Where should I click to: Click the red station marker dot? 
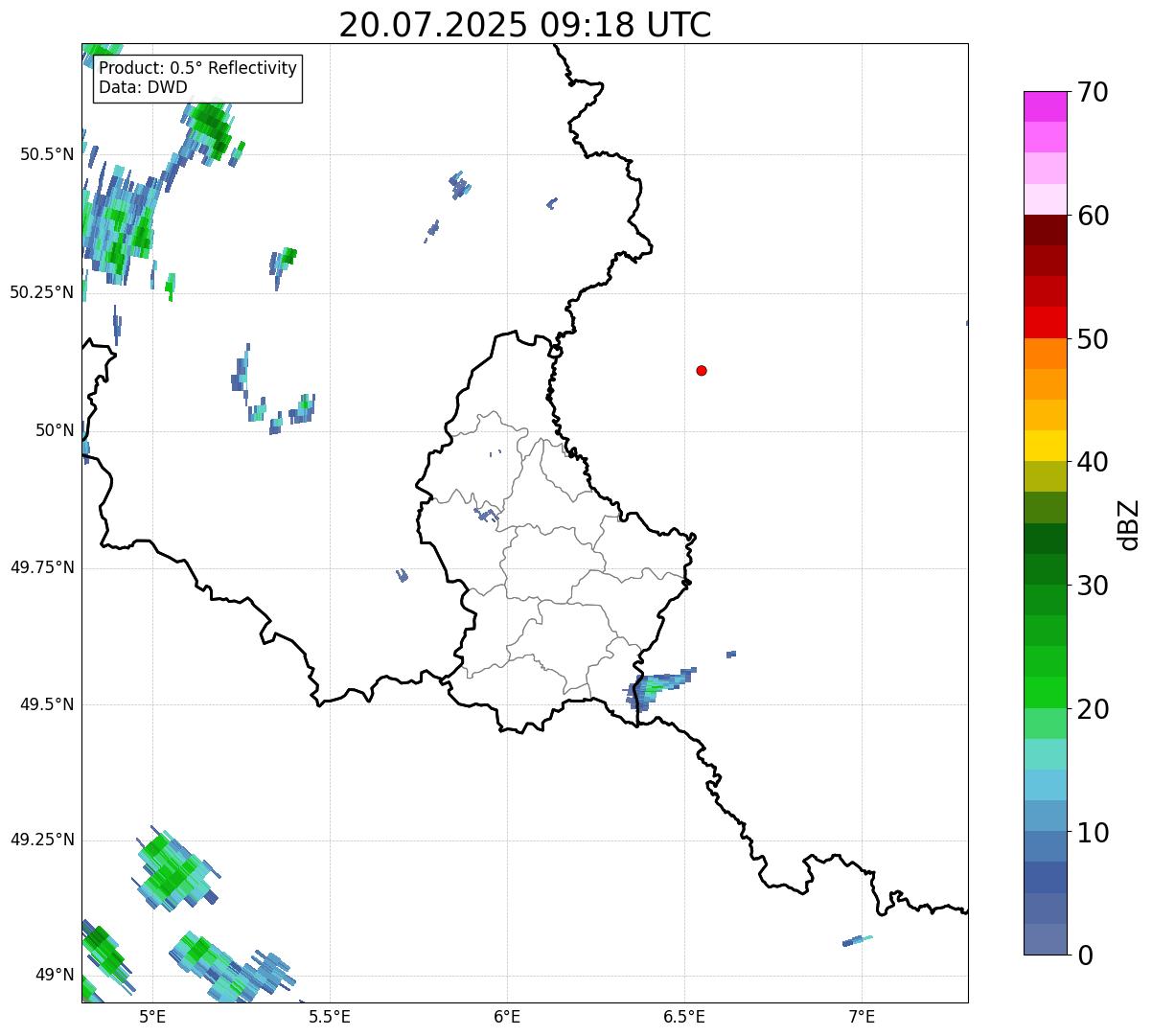(702, 371)
